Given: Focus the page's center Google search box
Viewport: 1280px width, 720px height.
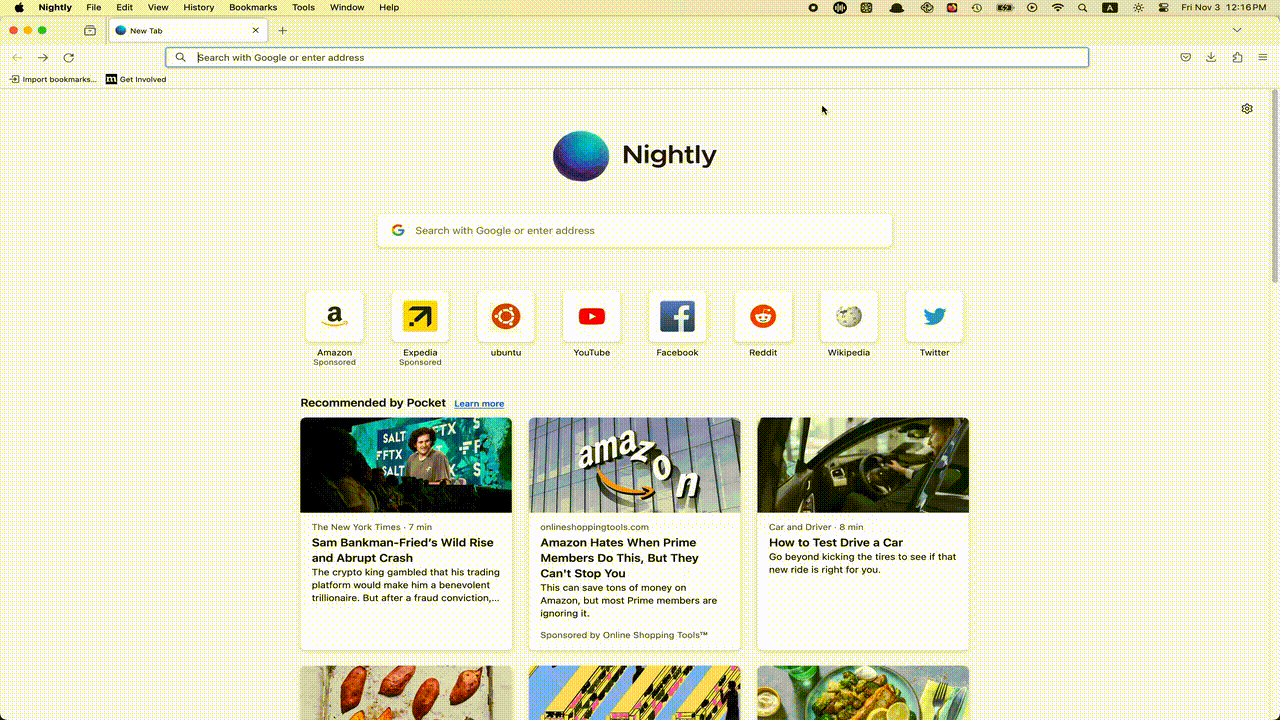Looking at the screenshot, I should tap(634, 230).
